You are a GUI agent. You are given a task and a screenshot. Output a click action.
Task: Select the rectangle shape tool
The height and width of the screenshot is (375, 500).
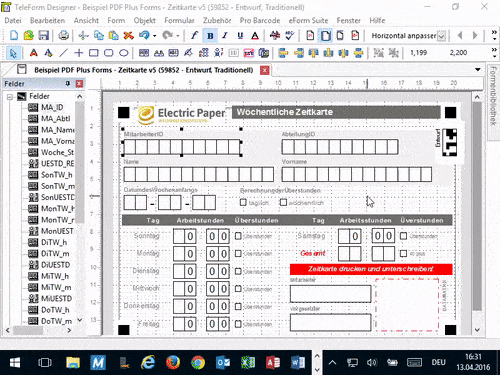coord(94,53)
